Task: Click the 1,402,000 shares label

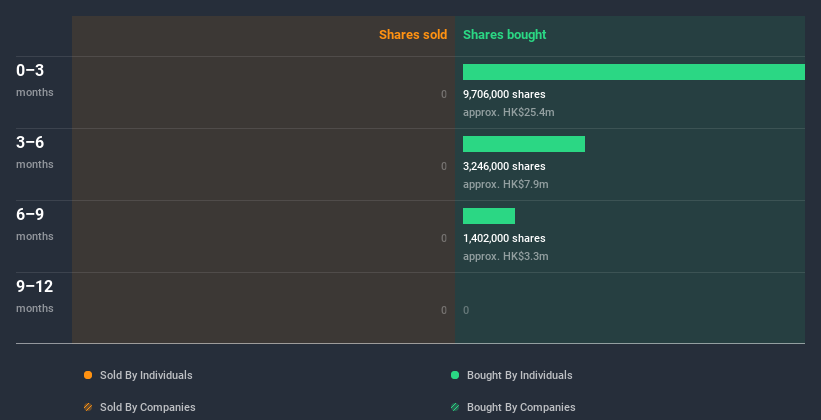Action: point(504,238)
